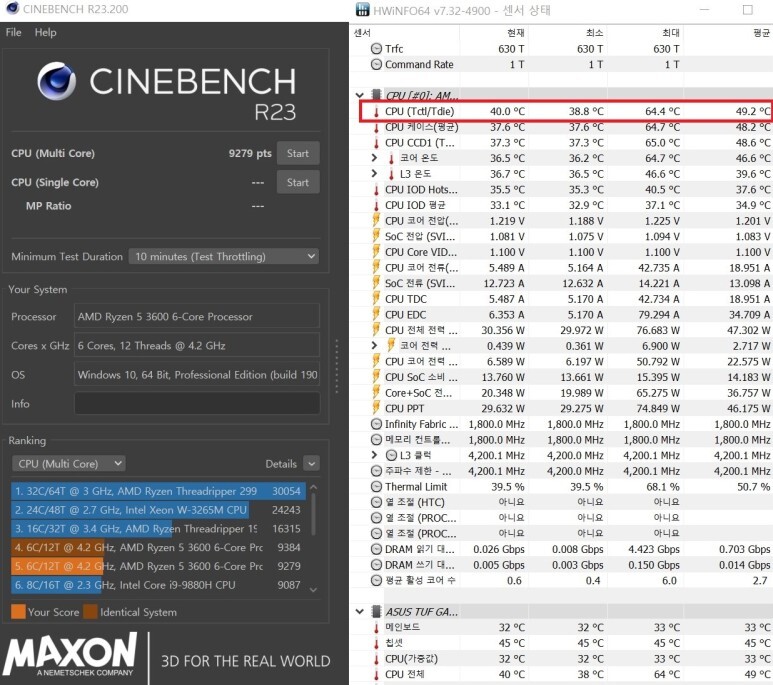Screen dimensions: 773x685
Task: Click the Trfc clock icon
Action: click(376, 49)
